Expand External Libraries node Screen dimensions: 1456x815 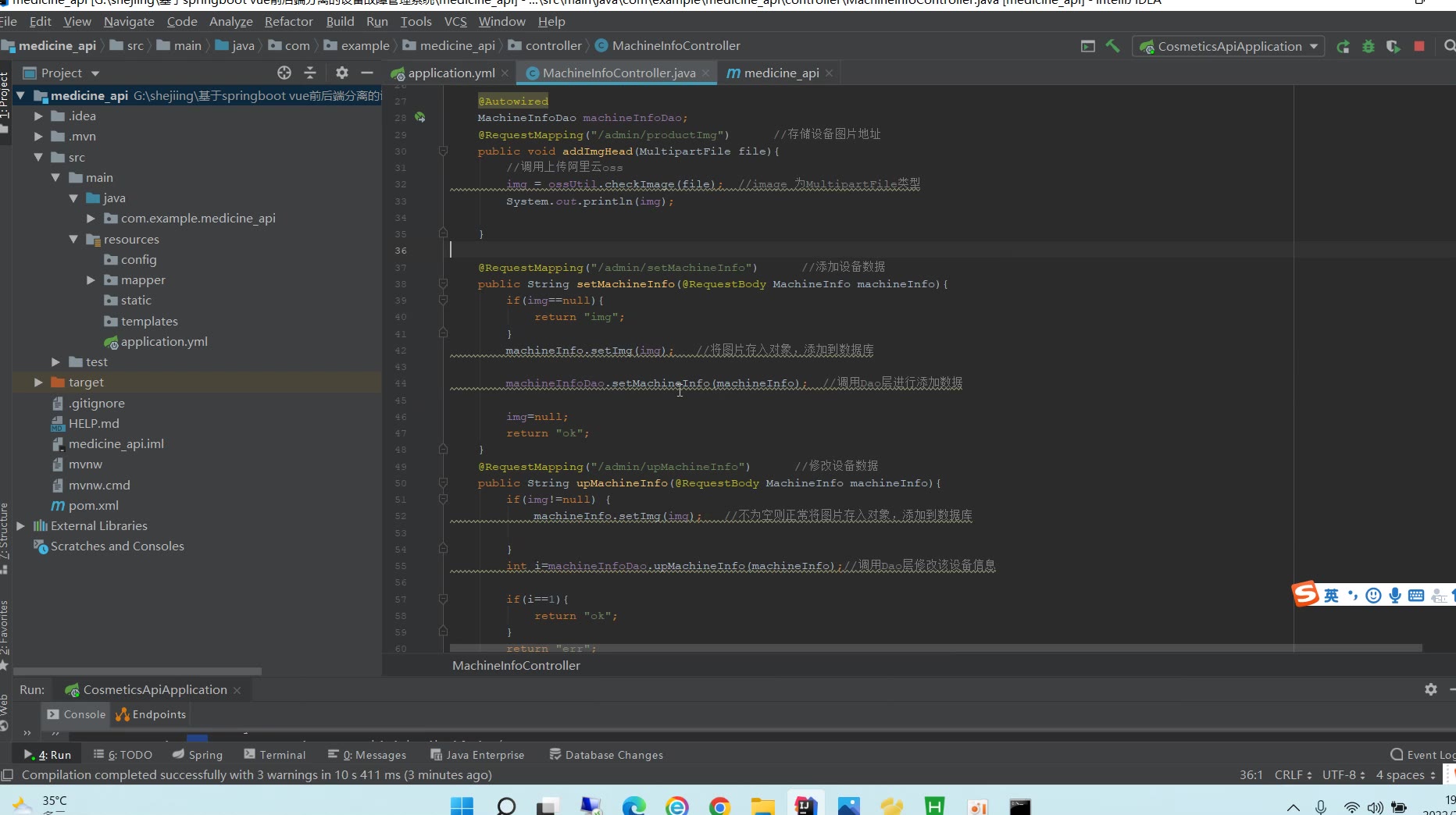click(21, 526)
